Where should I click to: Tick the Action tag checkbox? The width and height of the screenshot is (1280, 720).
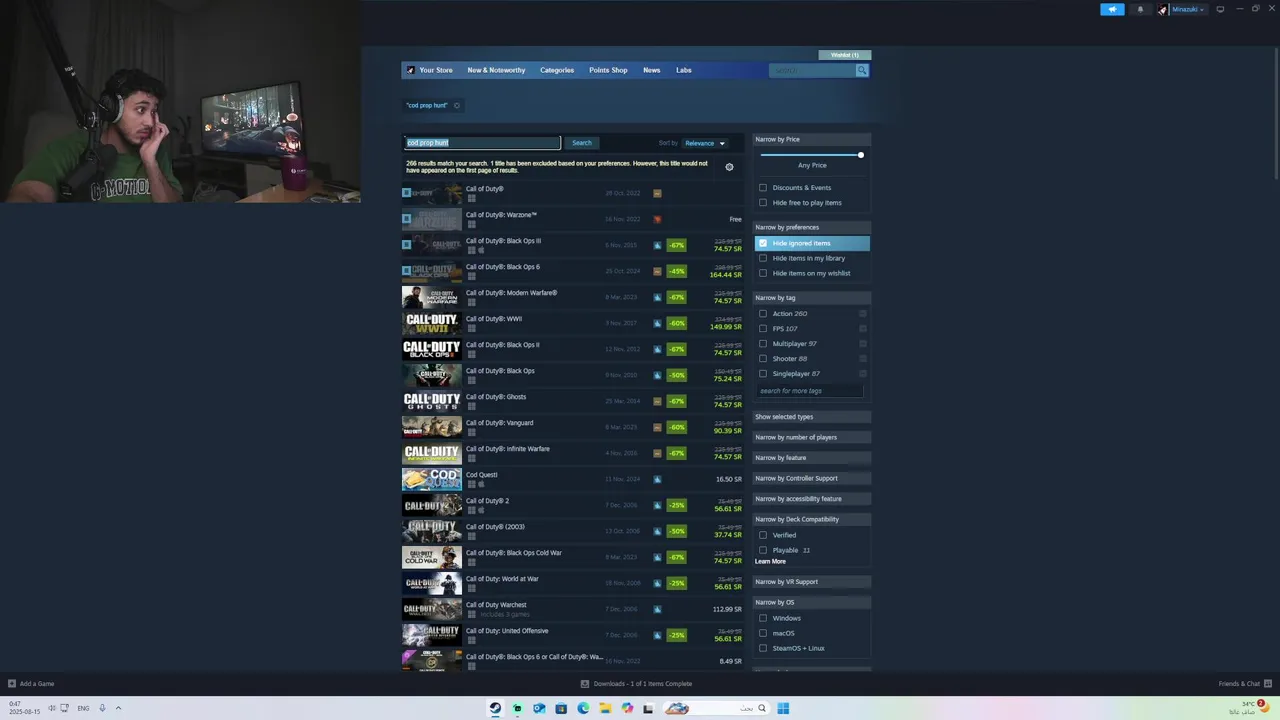763,313
